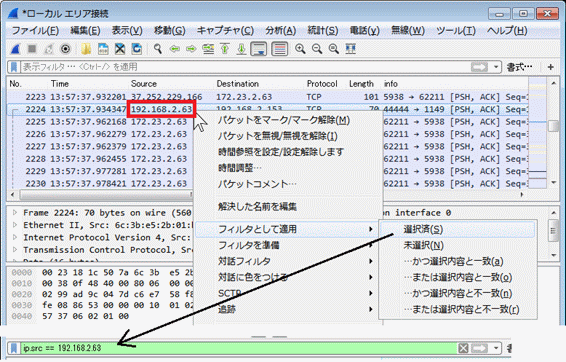Image resolution: width=566 pixels, height=362 pixels.
Task: Open the top display filter history dropdown
Action: [496, 67]
